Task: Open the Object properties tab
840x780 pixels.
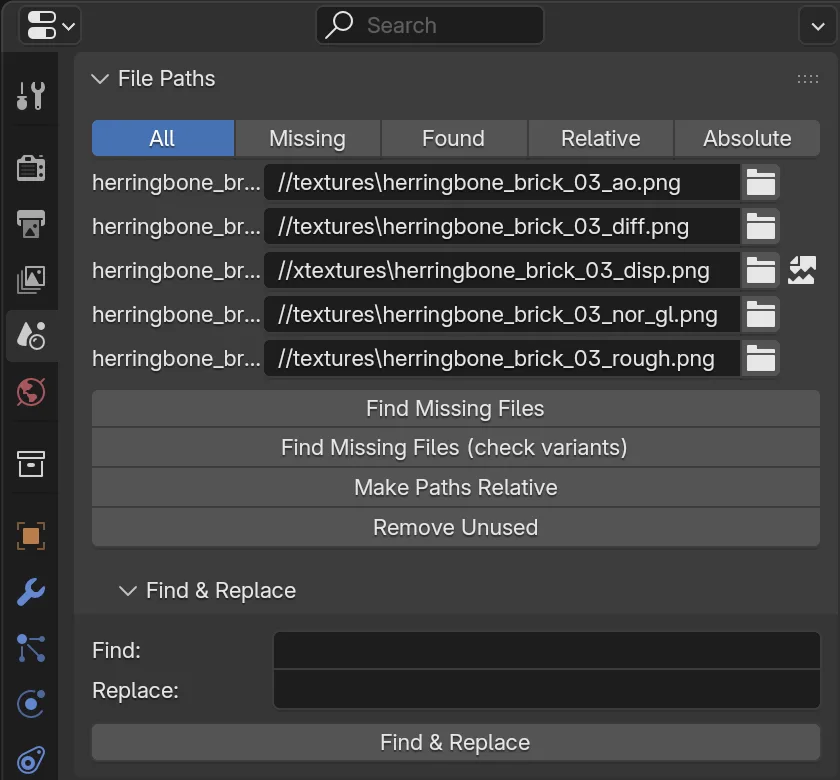Action: [x=31, y=536]
